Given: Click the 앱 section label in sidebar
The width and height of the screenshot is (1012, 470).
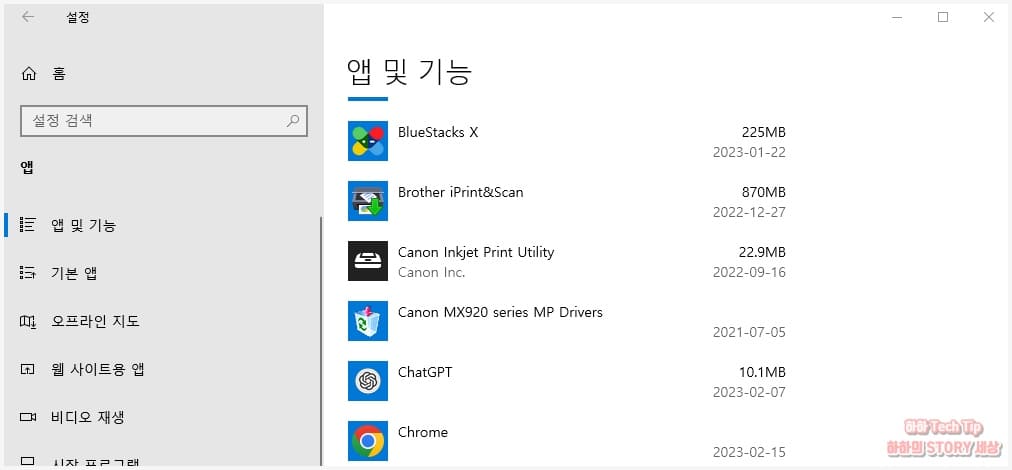Looking at the screenshot, I should [x=27, y=169].
